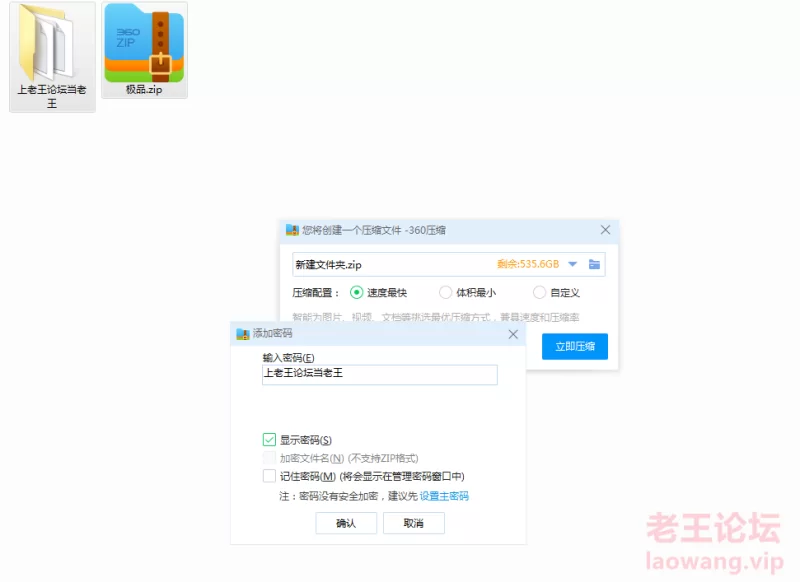Check the 记住密码 checkbox
The height and width of the screenshot is (582, 800).
pos(269,476)
